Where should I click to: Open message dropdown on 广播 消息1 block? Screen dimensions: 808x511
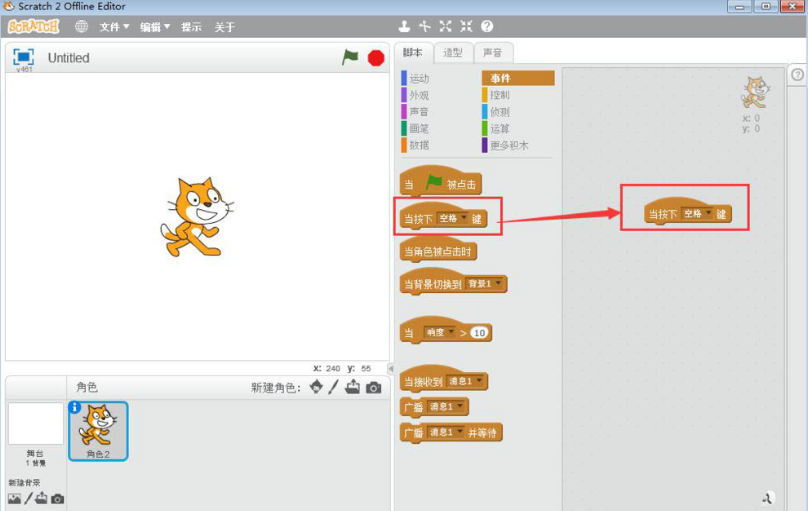pyautogui.click(x=446, y=406)
